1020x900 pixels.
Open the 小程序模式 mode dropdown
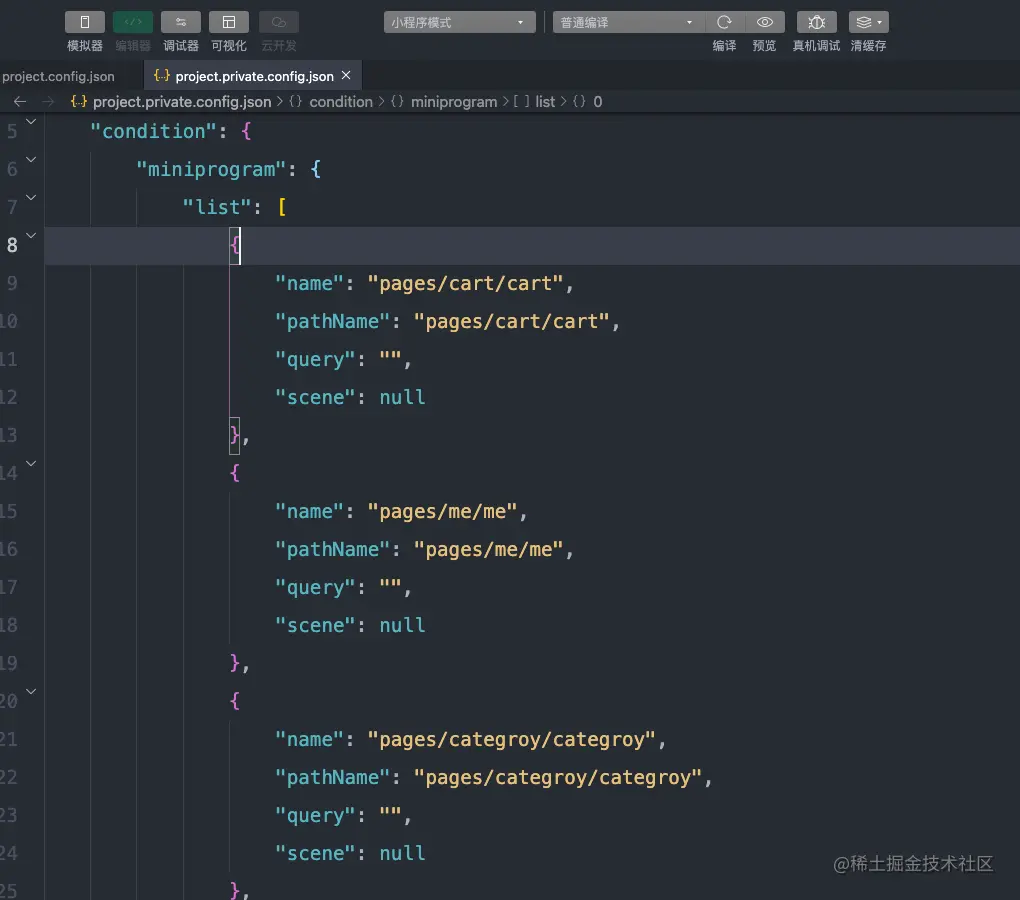459,22
